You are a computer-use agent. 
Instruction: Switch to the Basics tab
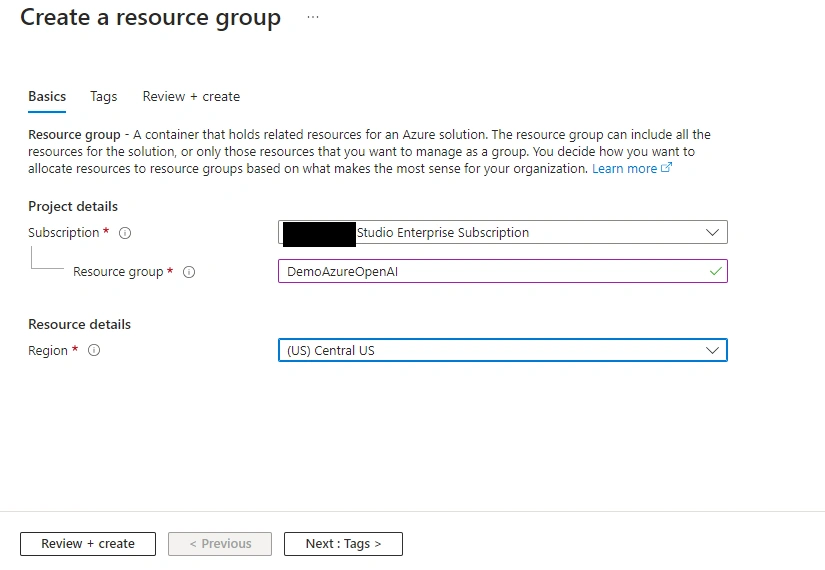click(x=47, y=97)
